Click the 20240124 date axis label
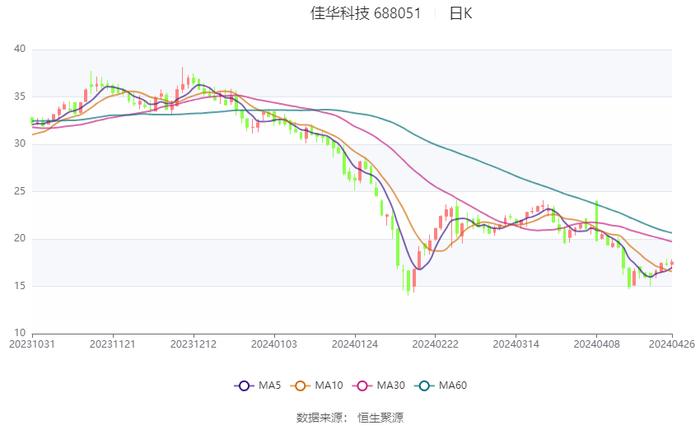The height and width of the screenshot is (426, 700). tap(355, 344)
